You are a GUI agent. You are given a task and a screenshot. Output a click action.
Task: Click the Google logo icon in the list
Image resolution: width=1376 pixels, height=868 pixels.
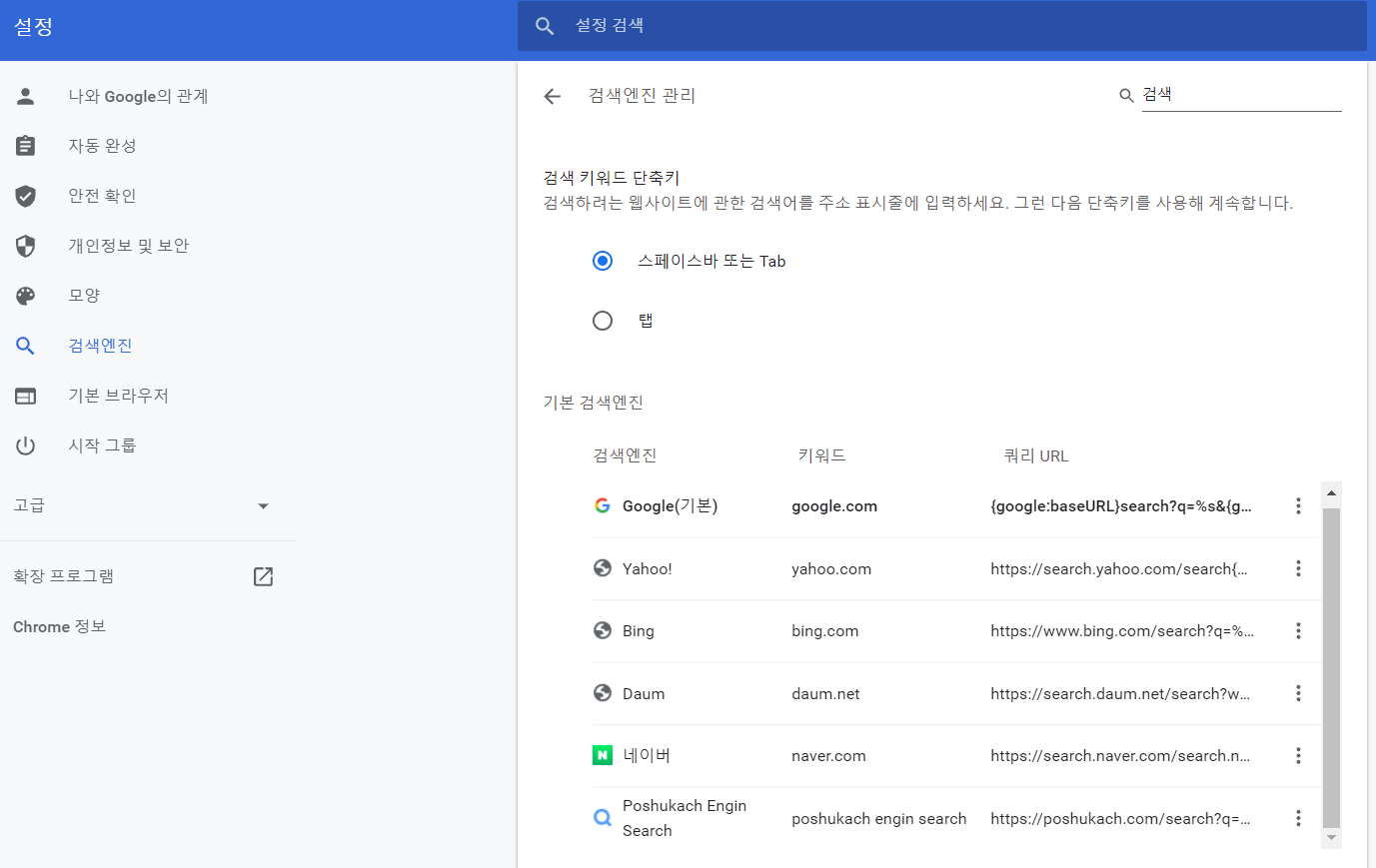point(603,505)
